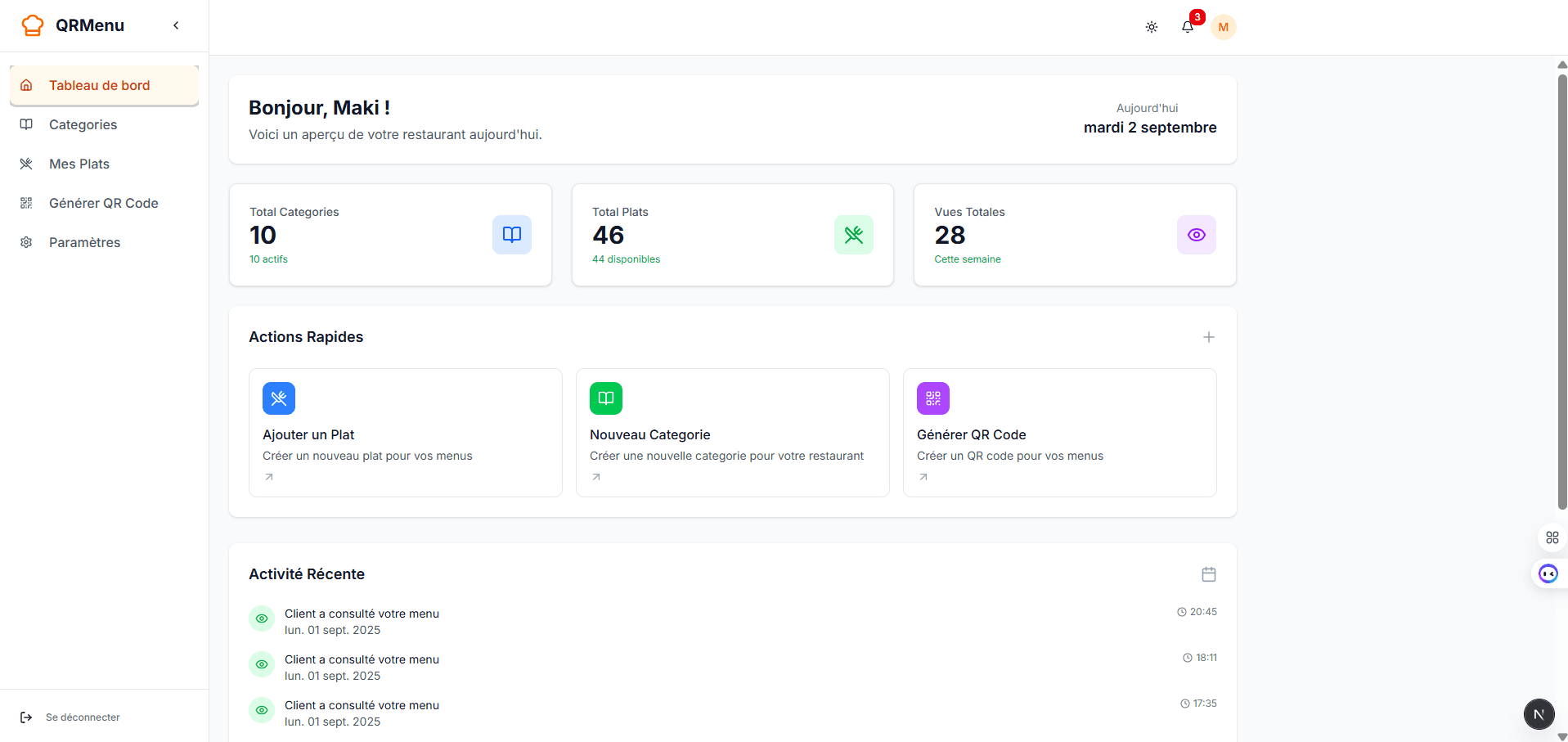Click the Vues Totales eye icon
1568x742 pixels.
coord(1196,235)
